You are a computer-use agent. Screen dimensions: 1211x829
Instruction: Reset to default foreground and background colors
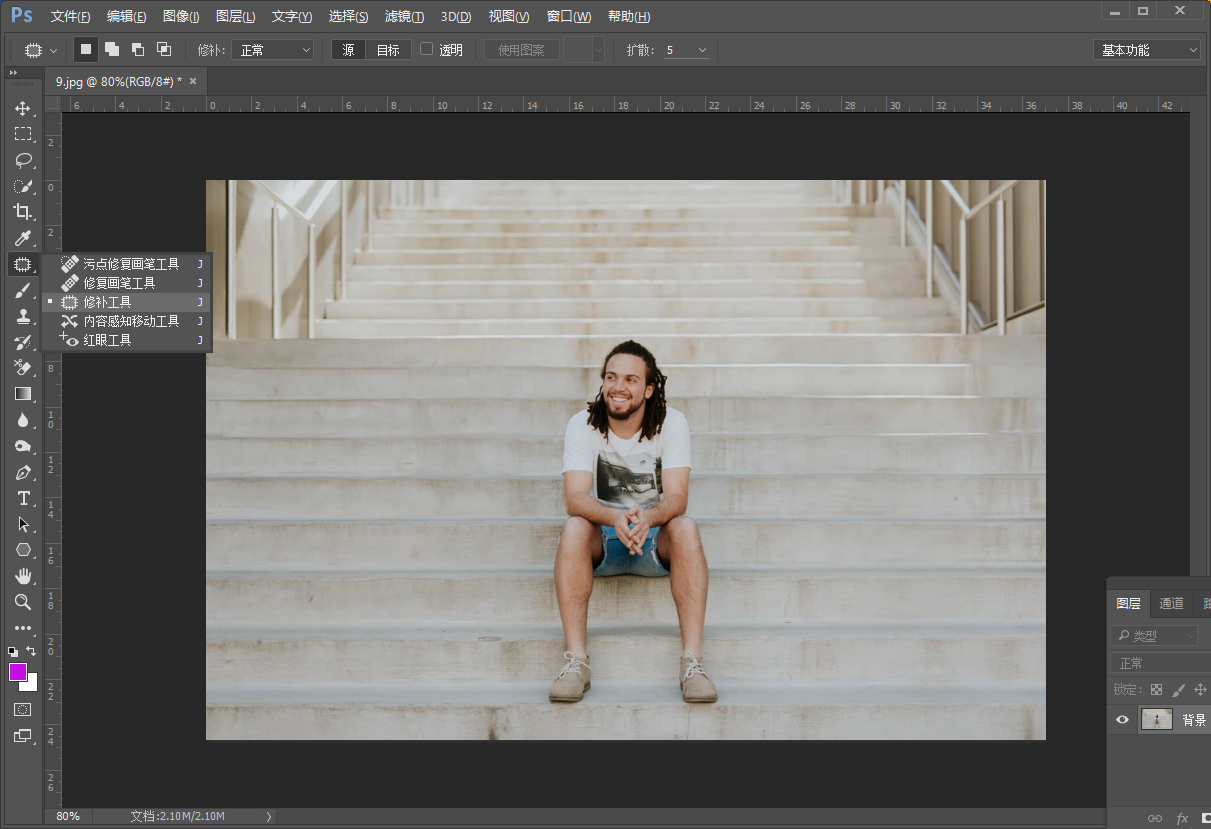coord(12,651)
